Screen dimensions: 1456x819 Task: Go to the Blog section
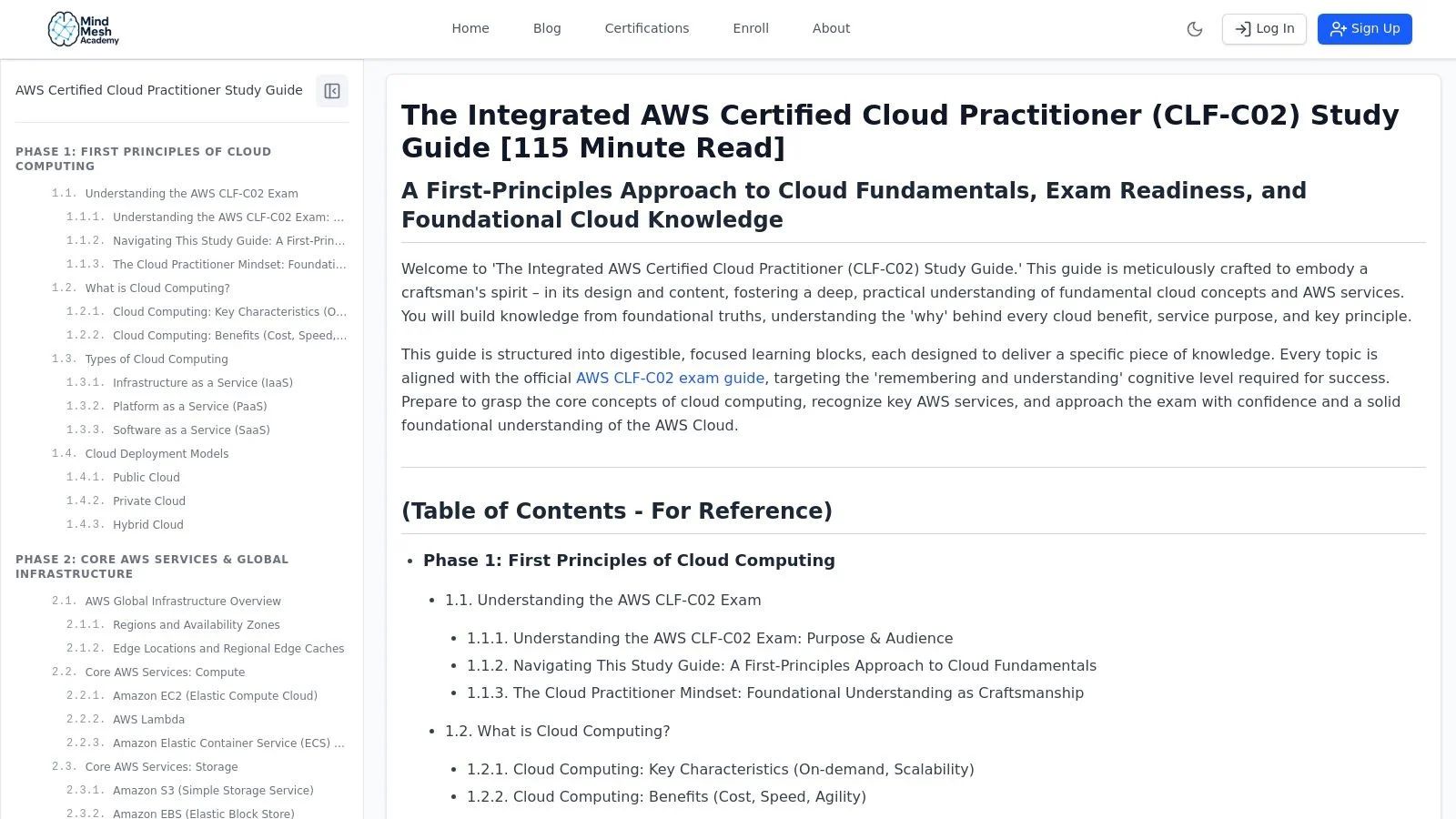[x=547, y=28]
